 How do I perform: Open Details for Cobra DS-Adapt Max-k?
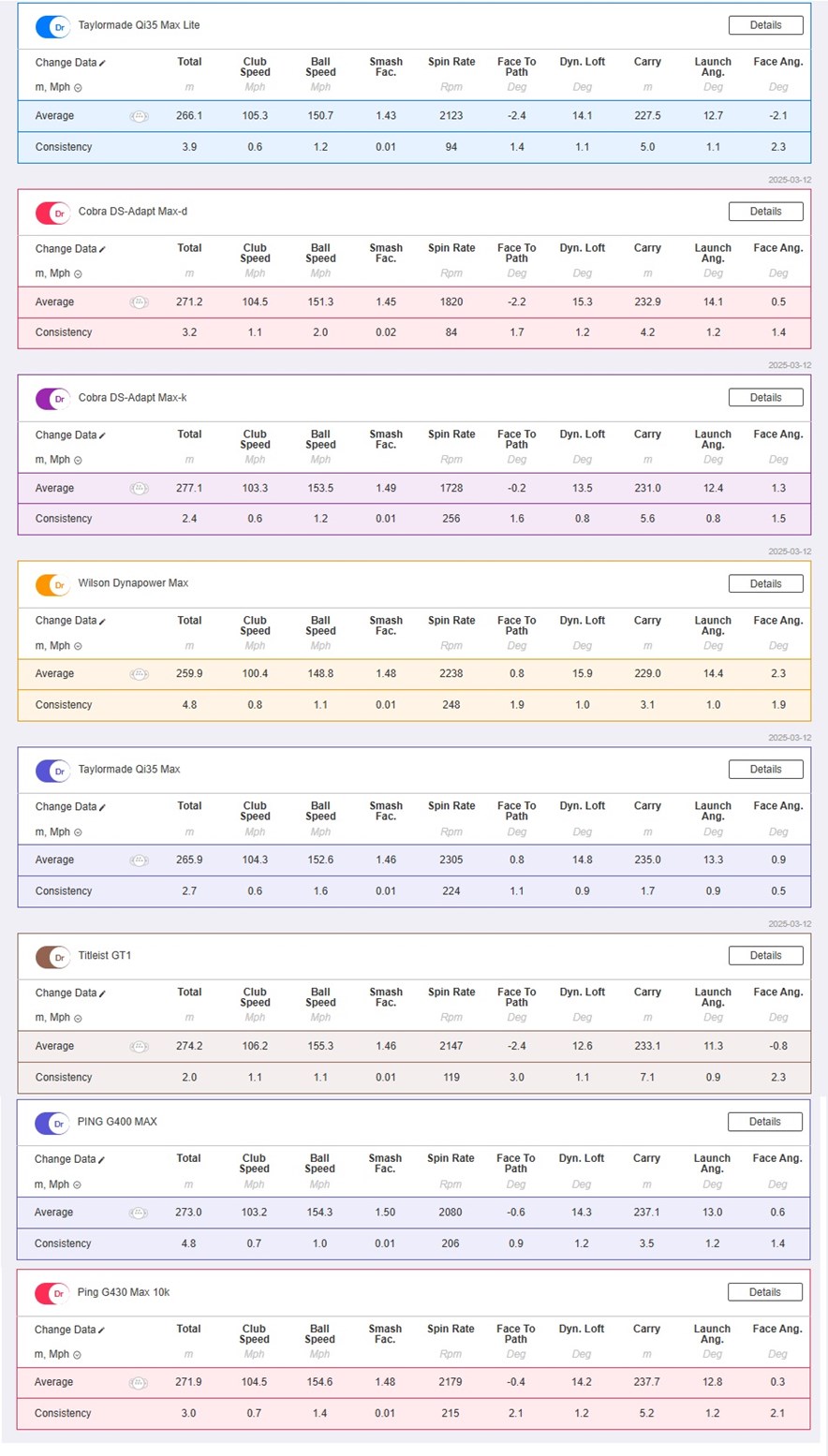pyautogui.click(x=765, y=397)
